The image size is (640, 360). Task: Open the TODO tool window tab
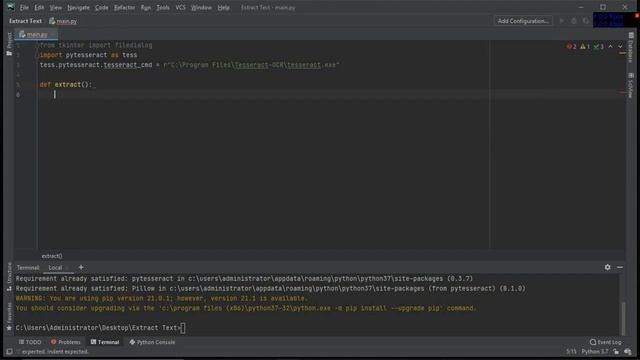pos(30,342)
